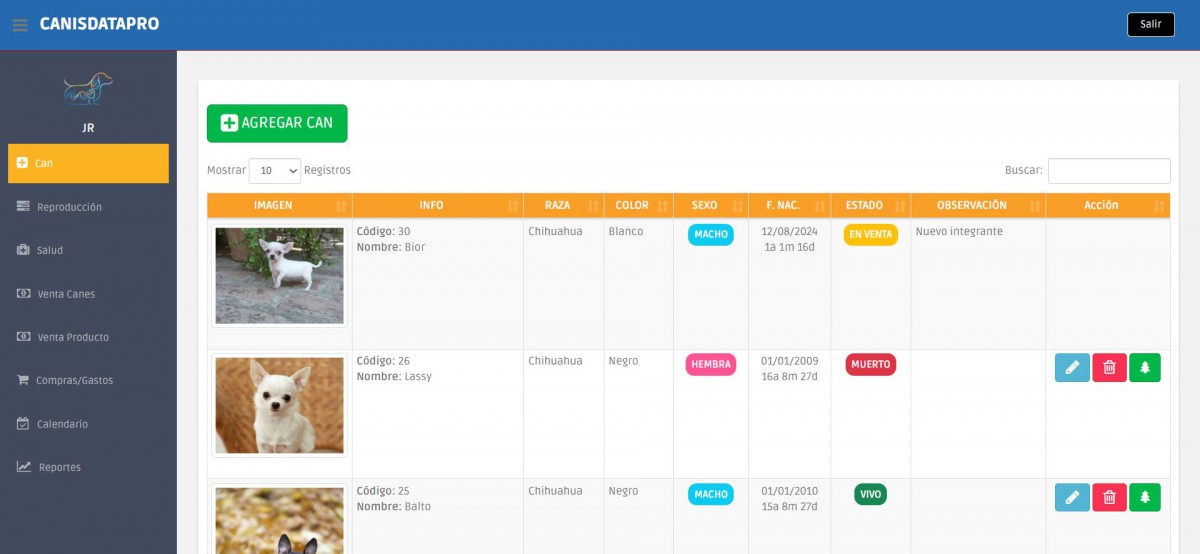Click the kennel dog logo in sidebar

88,89
